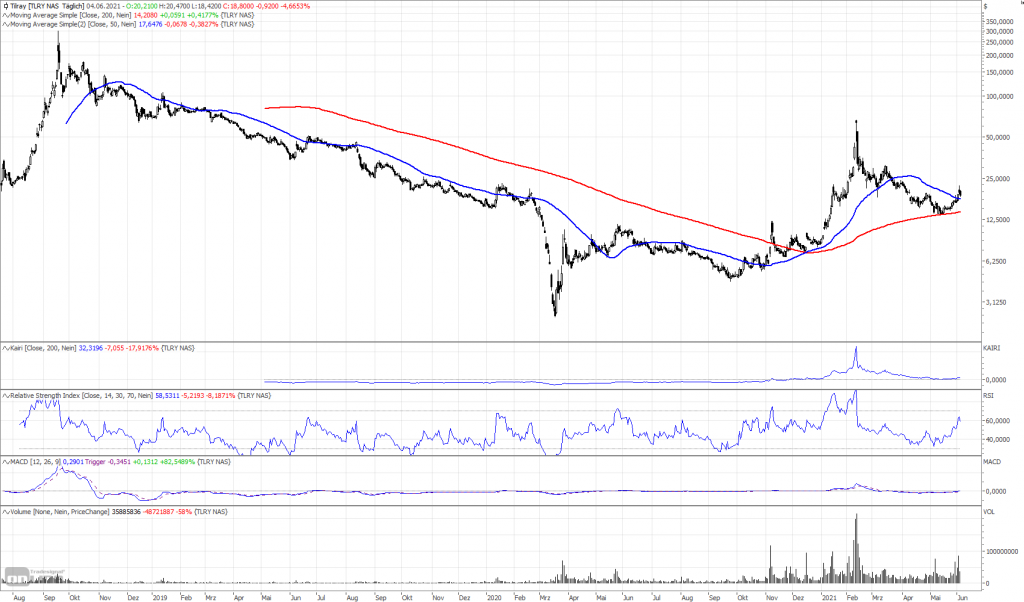Click the 100000000 volume axis label
This screenshot has height=602, width=1024.
pyautogui.click(x=1001, y=552)
